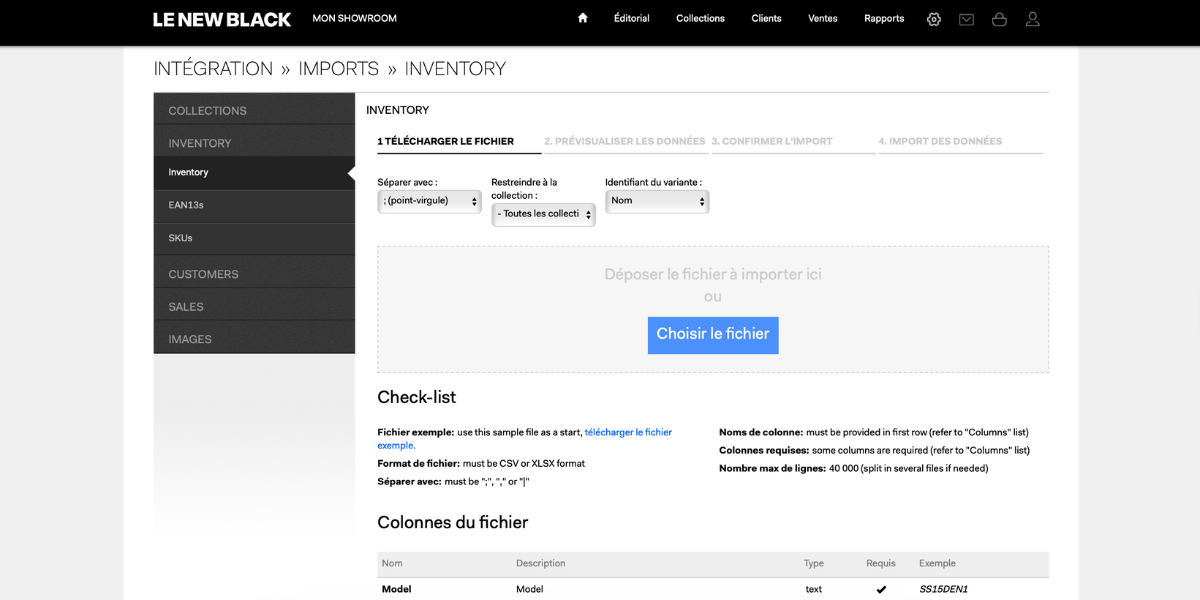Image resolution: width=1200 pixels, height=600 pixels.
Task: Click INTÉGRATION in breadcrumb
Action: (x=213, y=69)
